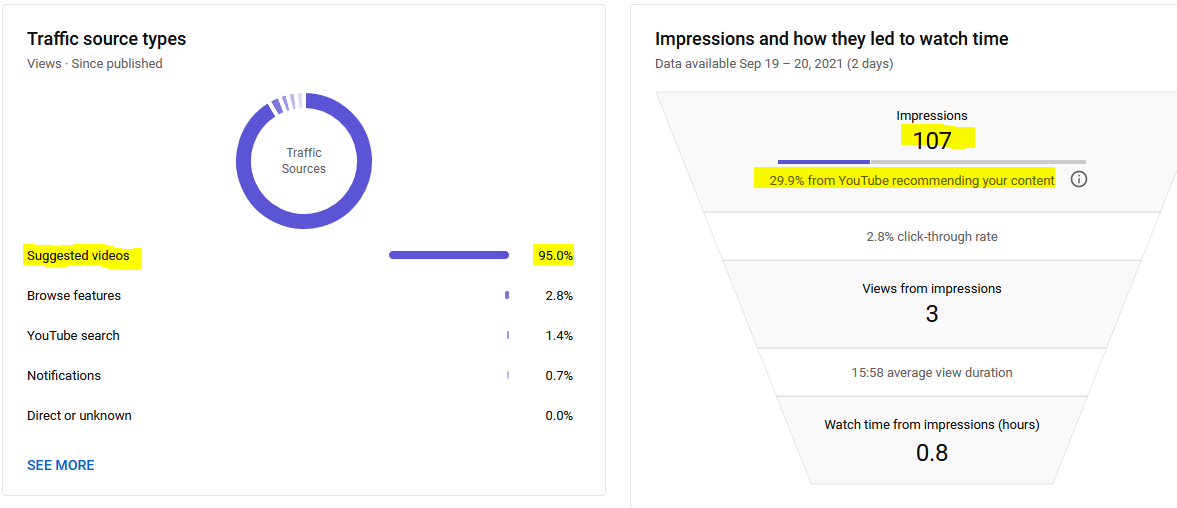Click the Watch time from impressions value
This screenshot has height=508, width=1177.
pyautogui.click(x=932, y=453)
